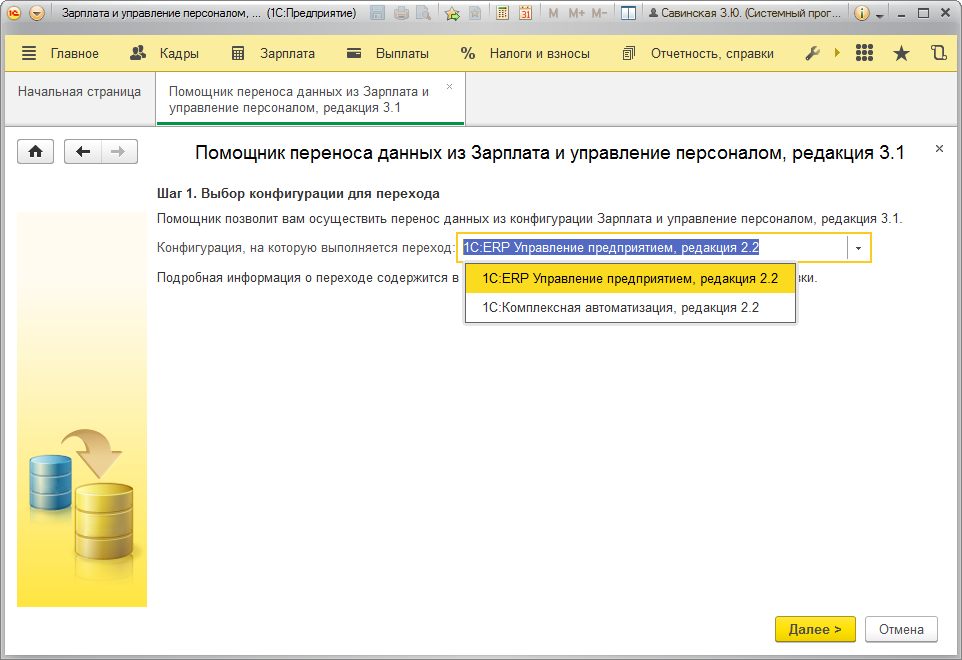
Task: Select 1С:ERP Управление предприятием option
Action: [x=630, y=278]
